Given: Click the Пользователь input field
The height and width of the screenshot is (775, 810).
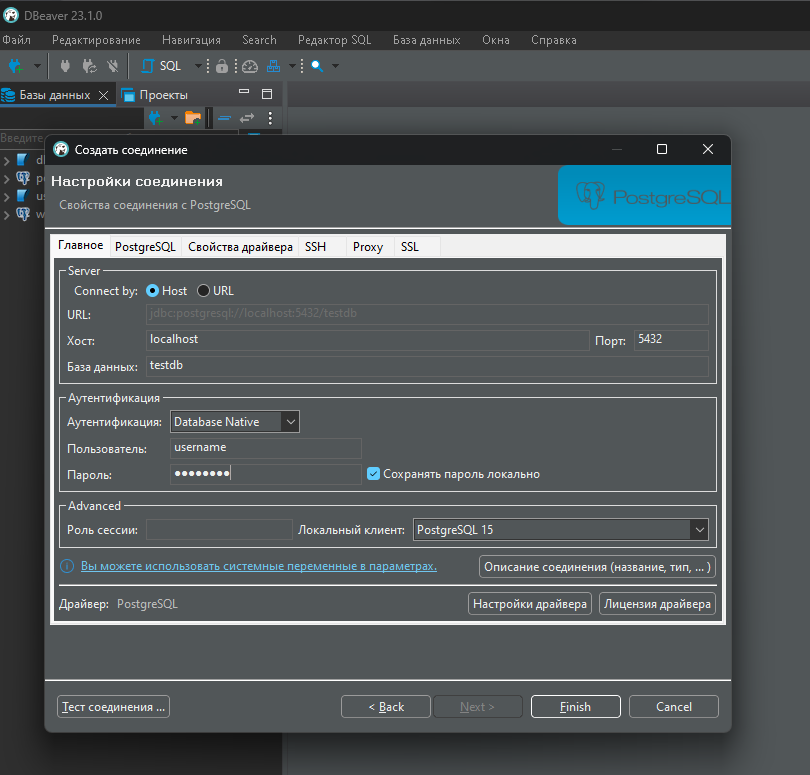Looking at the screenshot, I should tap(266, 448).
